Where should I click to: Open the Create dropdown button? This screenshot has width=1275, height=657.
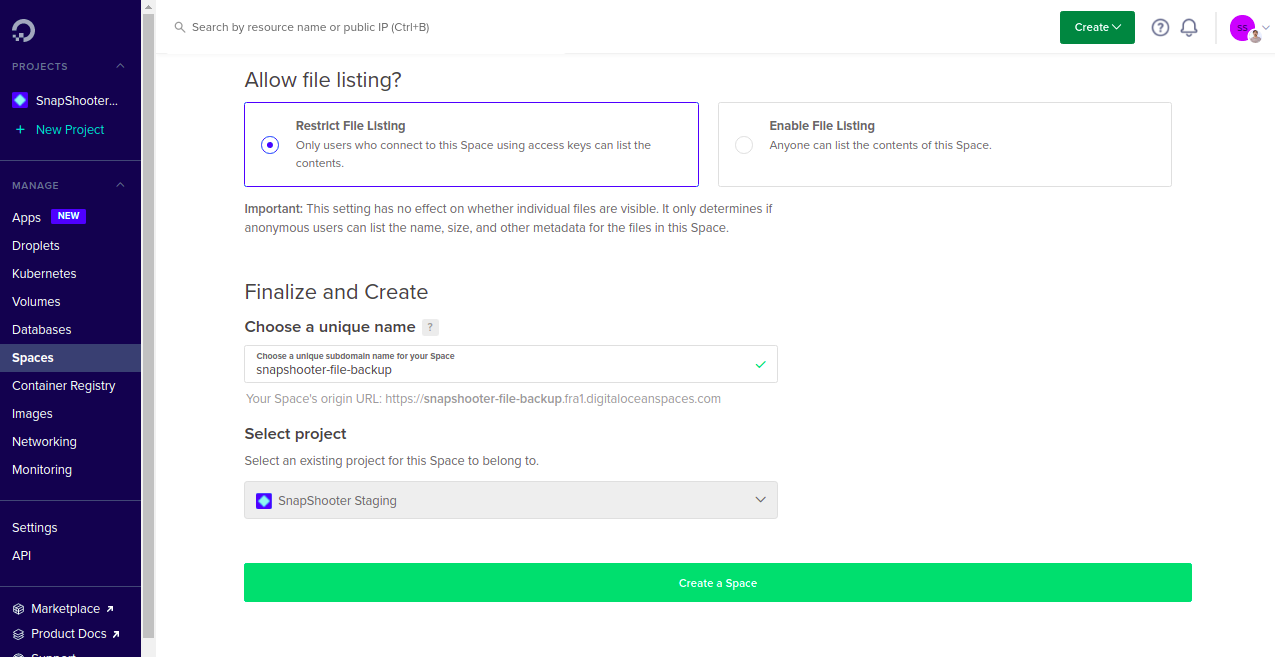pos(1097,28)
